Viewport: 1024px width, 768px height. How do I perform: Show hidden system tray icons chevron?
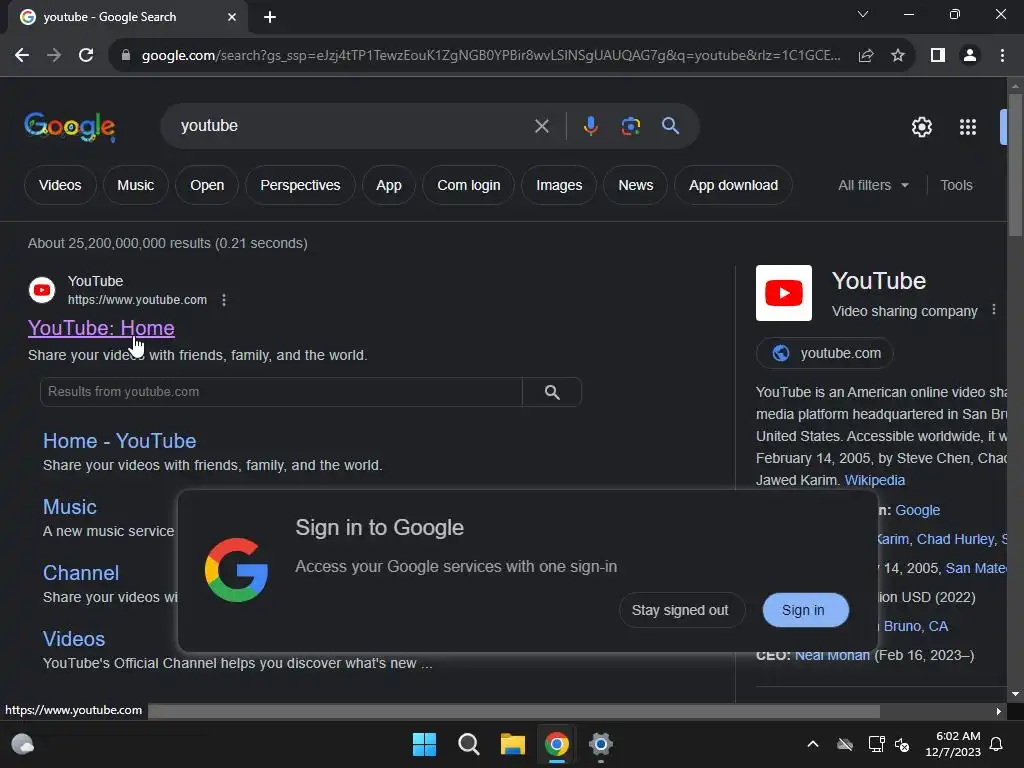812,744
